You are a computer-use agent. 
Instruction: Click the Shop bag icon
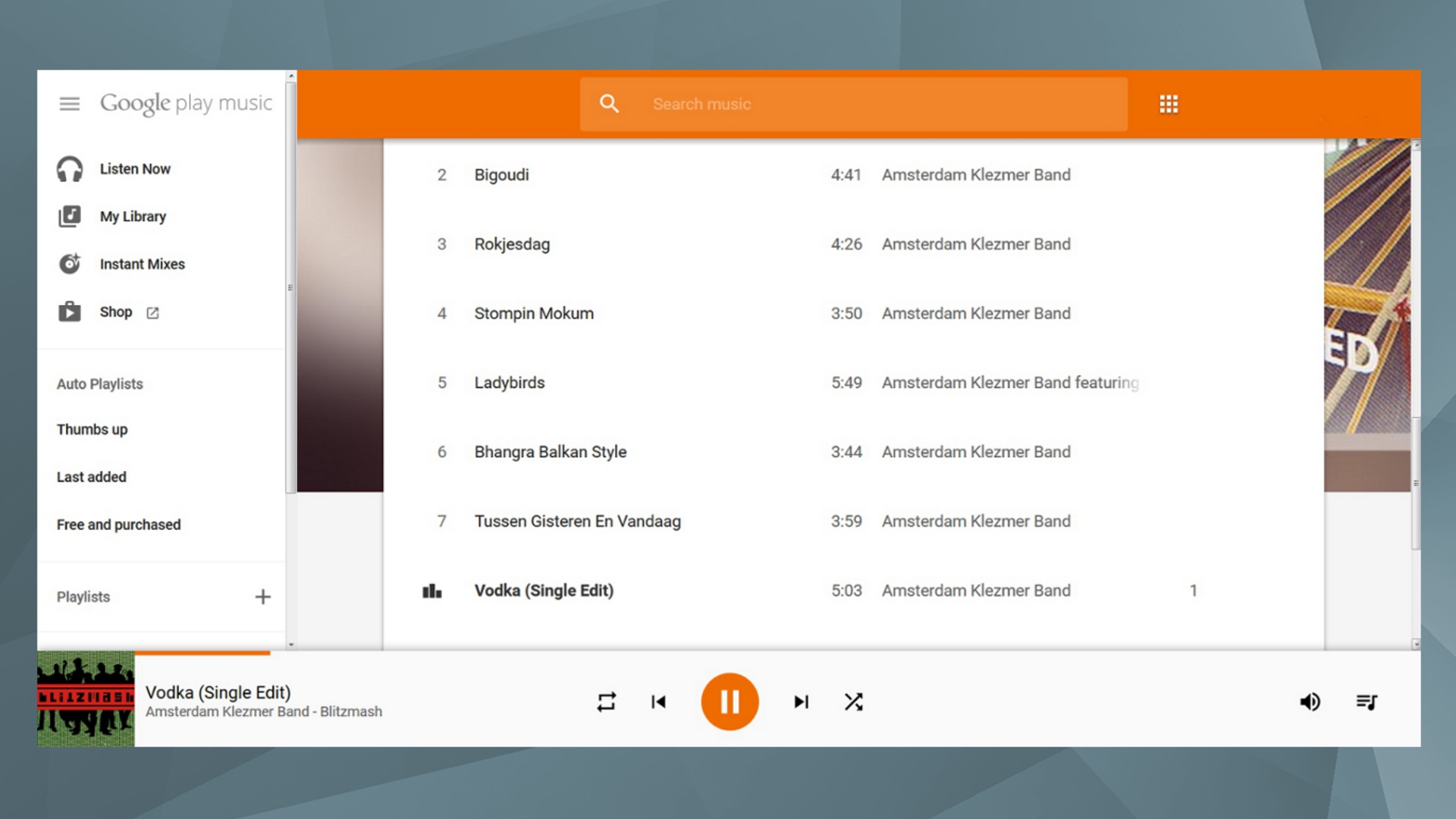[x=70, y=312]
